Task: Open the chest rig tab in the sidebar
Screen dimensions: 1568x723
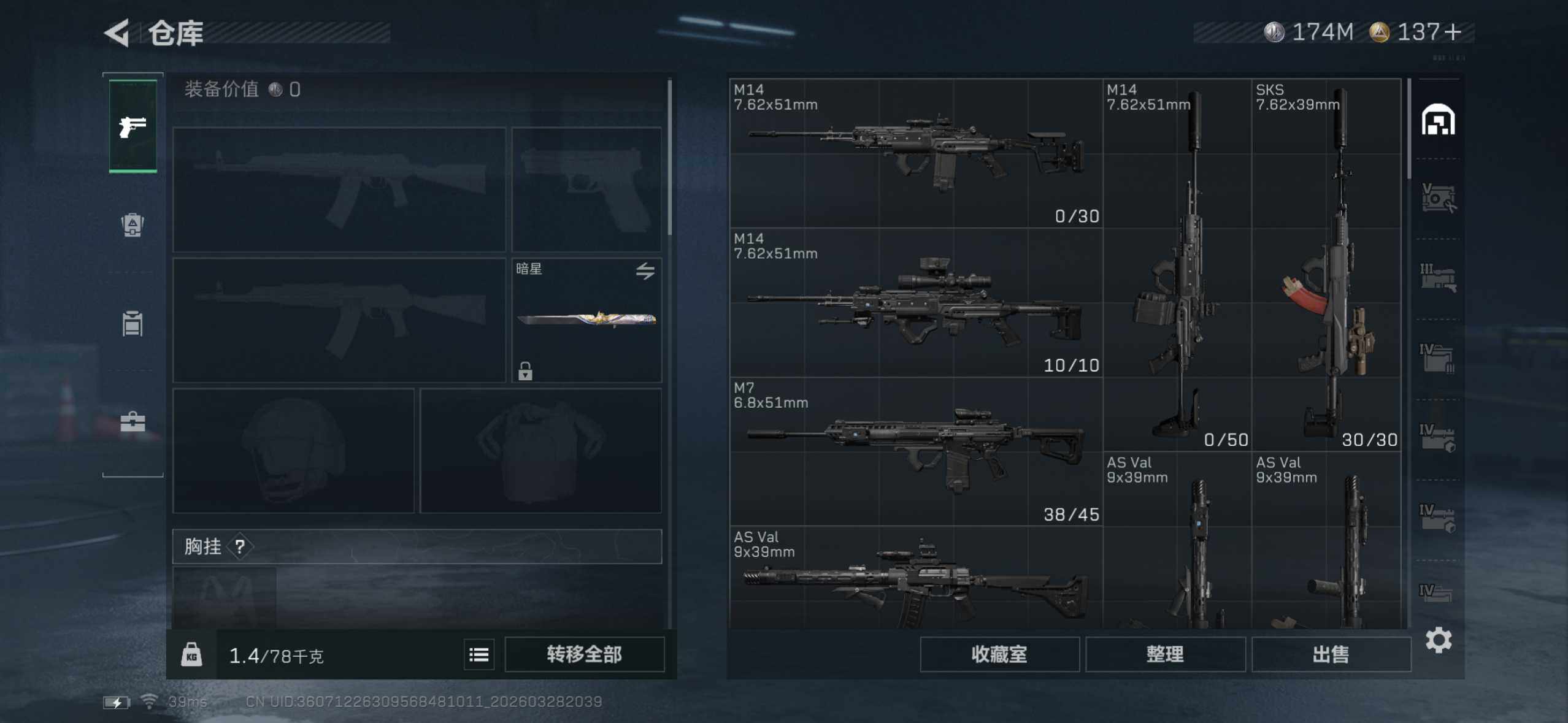Action: click(133, 323)
